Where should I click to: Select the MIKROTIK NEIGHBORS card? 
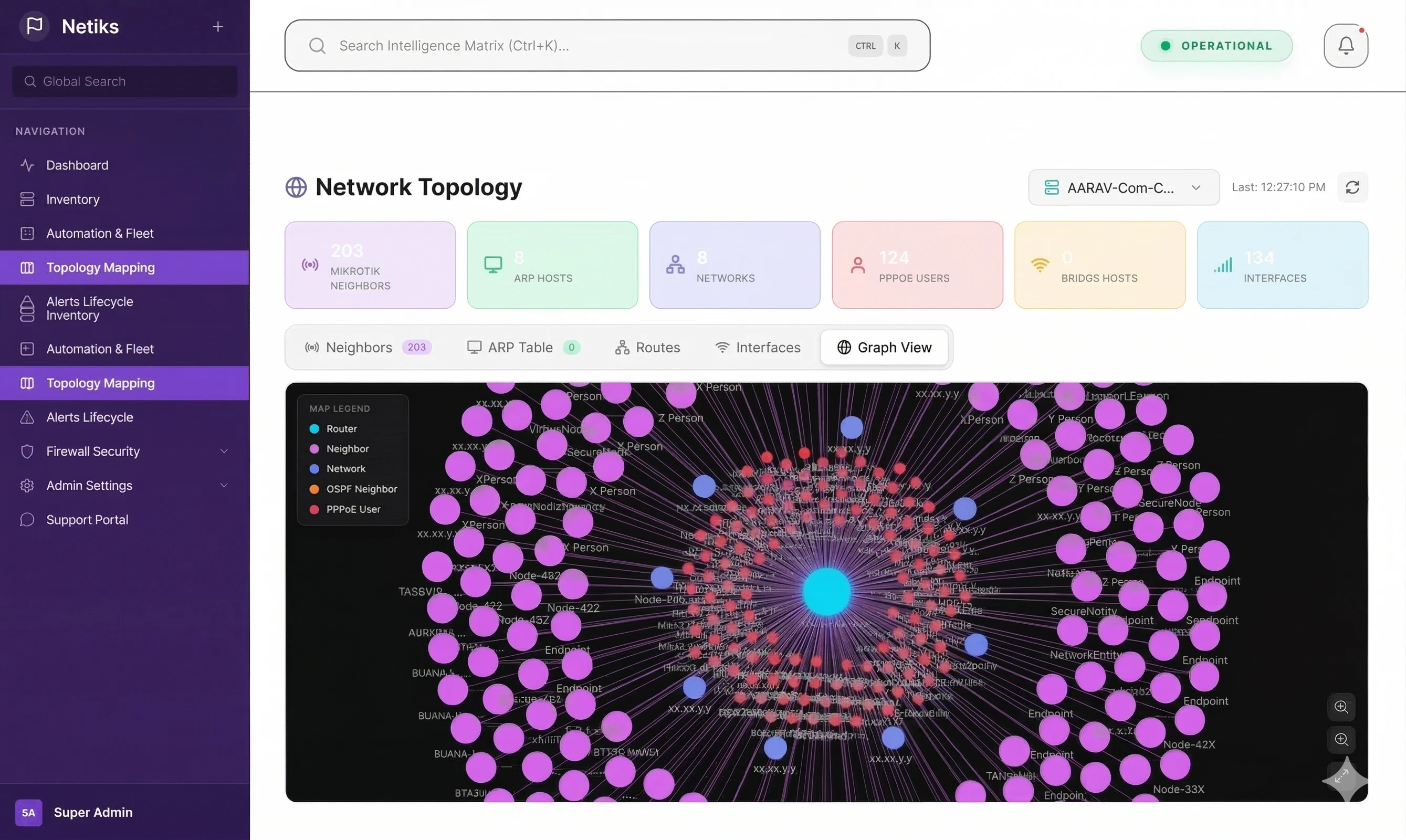click(370, 265)
